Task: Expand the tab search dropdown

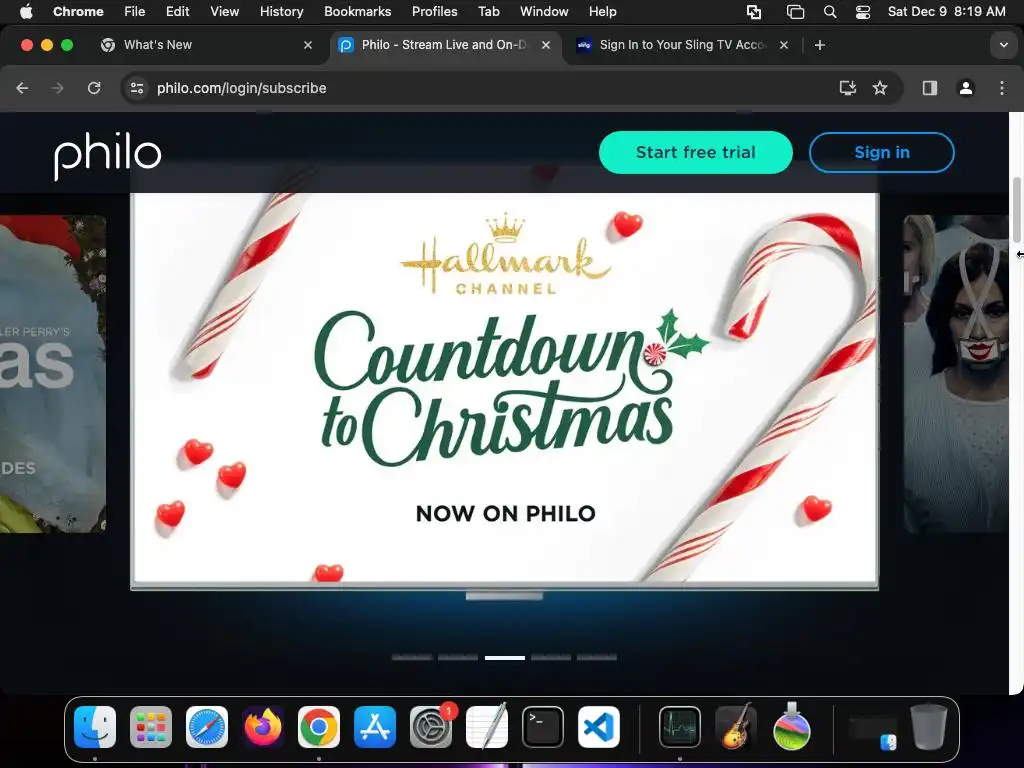Action: [1004, 45]
